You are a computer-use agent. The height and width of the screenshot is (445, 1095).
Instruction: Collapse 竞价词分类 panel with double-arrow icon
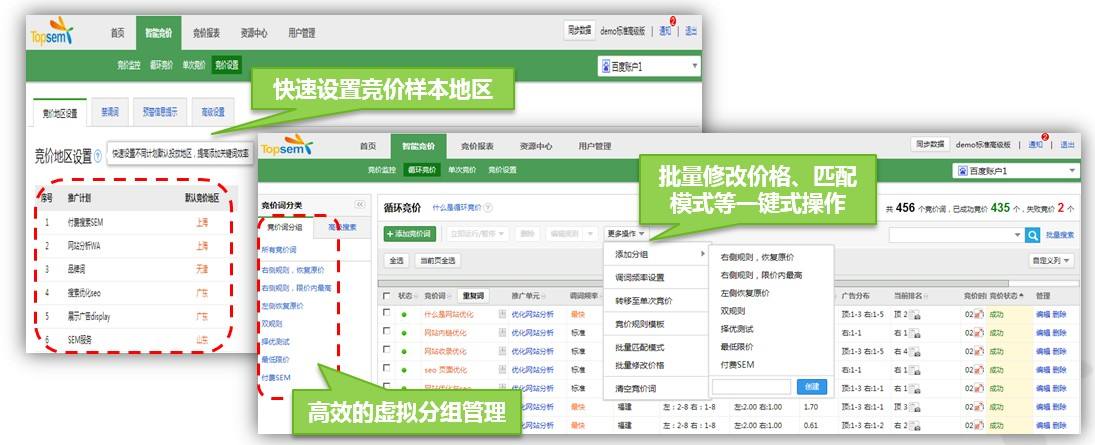tap(360, 205)
